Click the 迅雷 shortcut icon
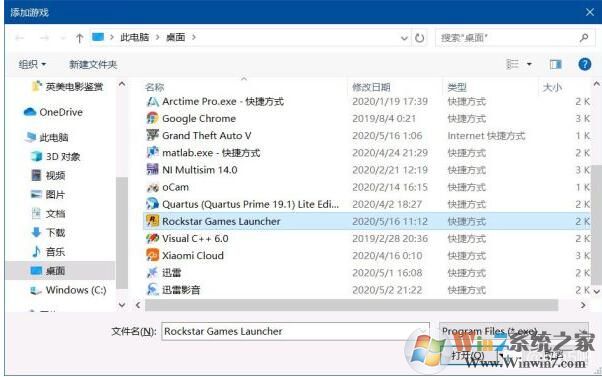Screen dimensions: 602x377 pos(152,273)
